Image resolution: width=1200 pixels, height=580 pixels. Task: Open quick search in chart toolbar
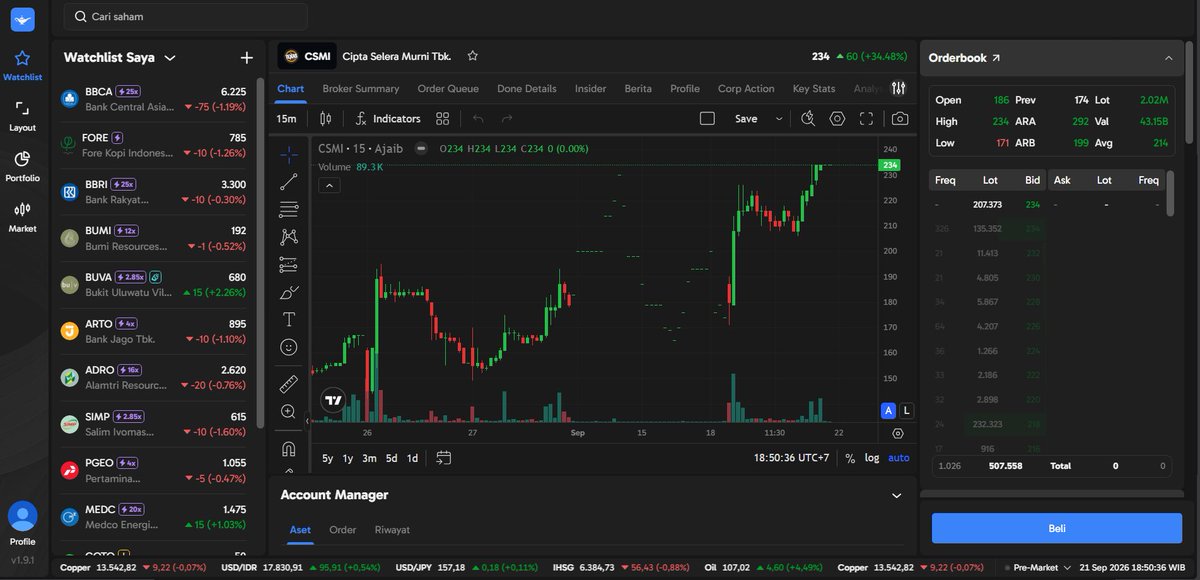click(x=808, y=118)
